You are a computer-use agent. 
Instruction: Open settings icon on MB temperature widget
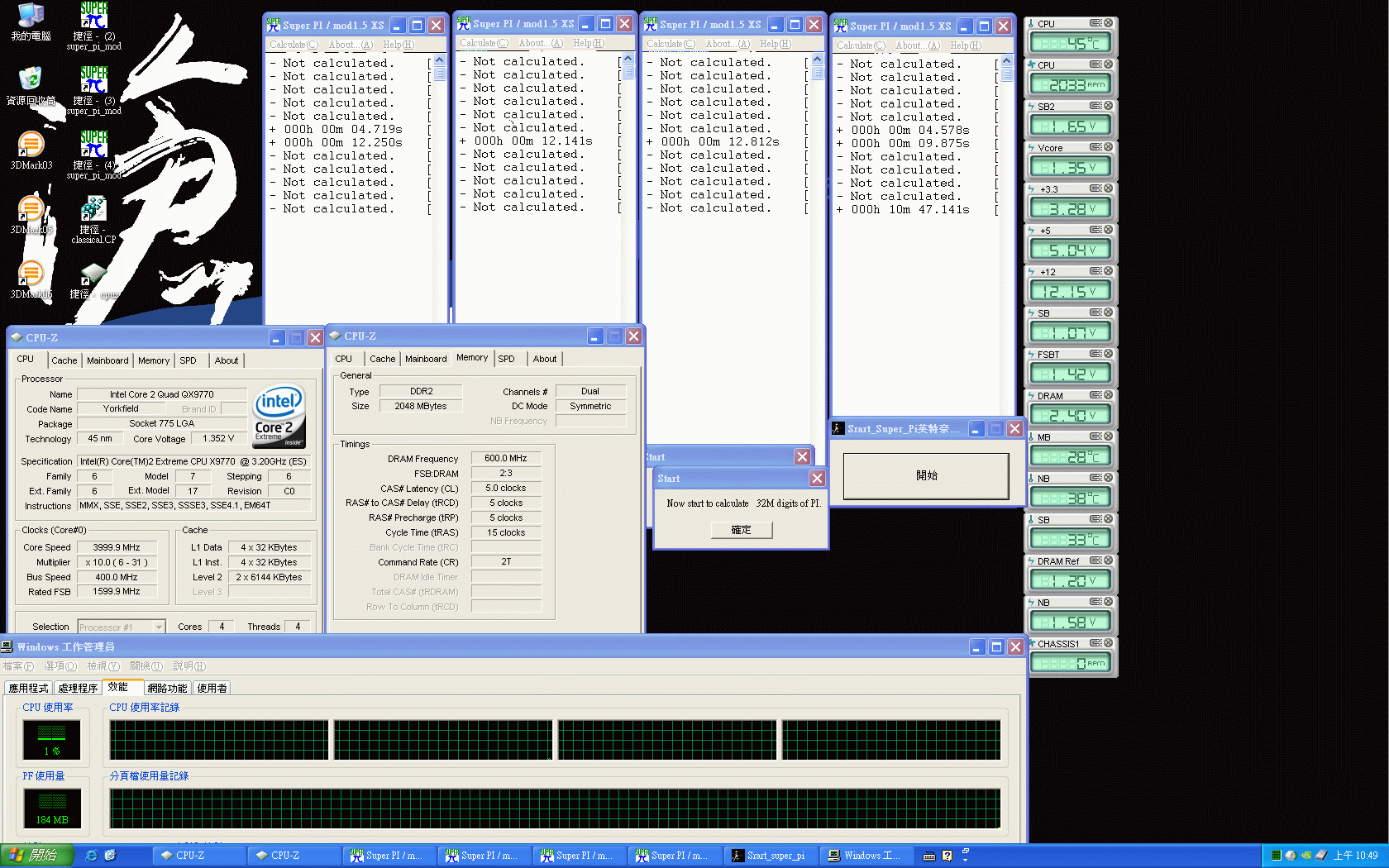(x=1095, y=436)
